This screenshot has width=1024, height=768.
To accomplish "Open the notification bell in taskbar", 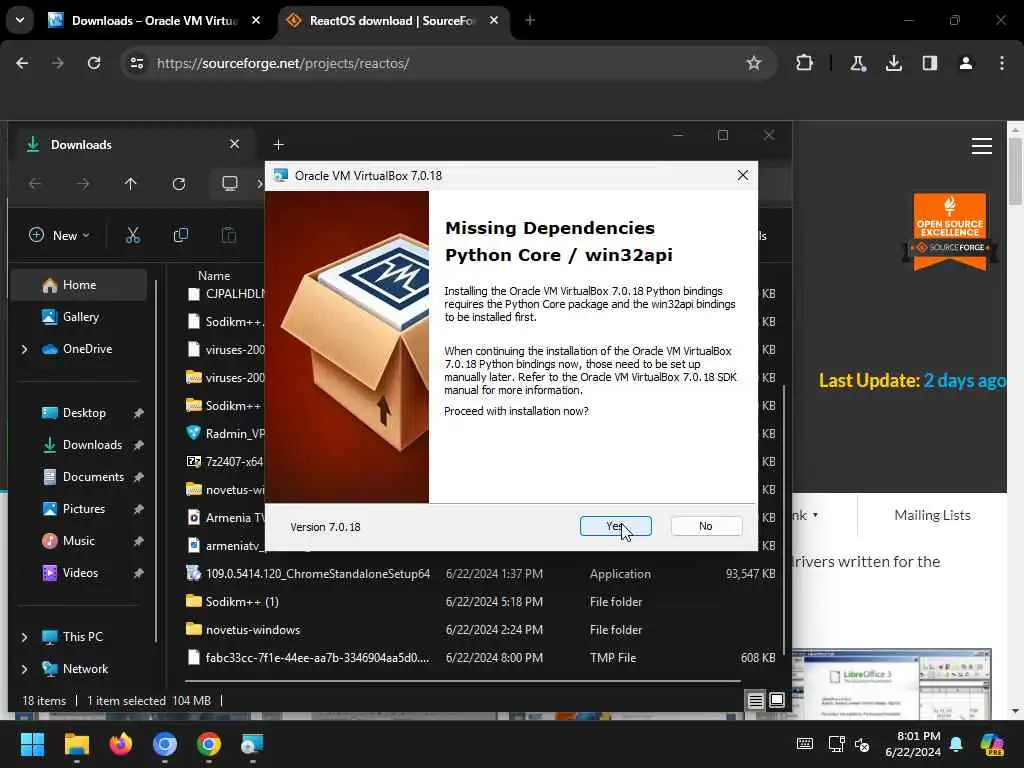I will click(x=956, y=744).
